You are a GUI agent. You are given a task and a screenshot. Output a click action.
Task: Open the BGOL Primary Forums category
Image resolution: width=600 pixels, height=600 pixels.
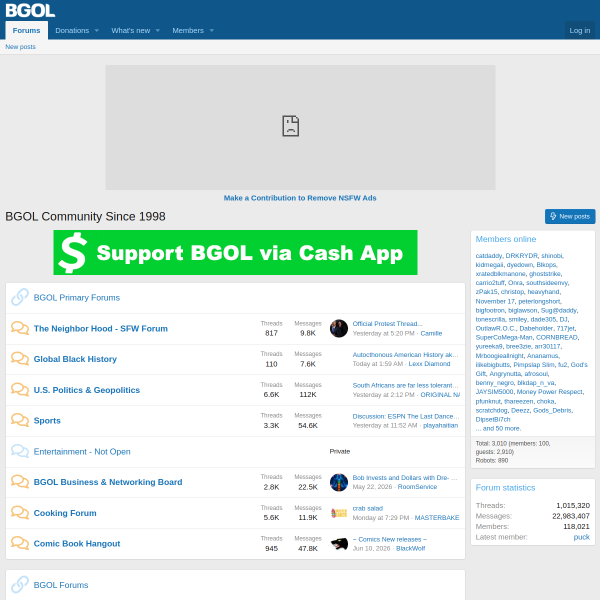pos(77,298)
